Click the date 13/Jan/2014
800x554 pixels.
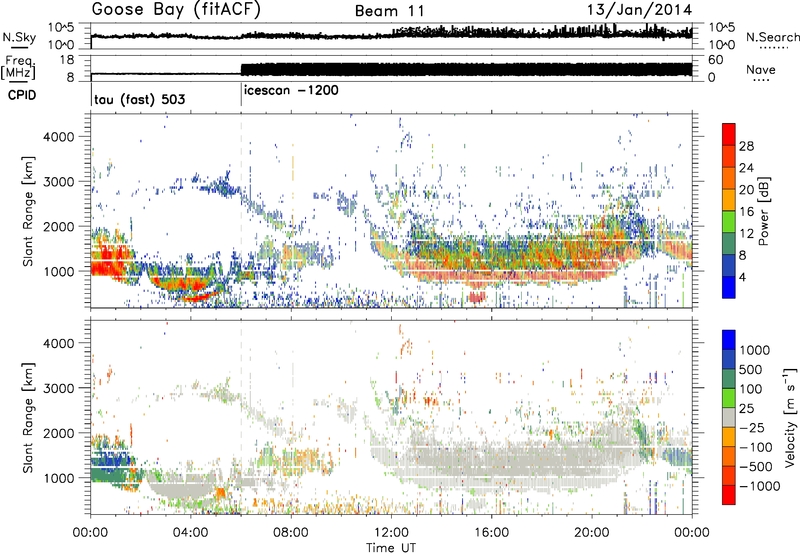[x=639, y=10]
